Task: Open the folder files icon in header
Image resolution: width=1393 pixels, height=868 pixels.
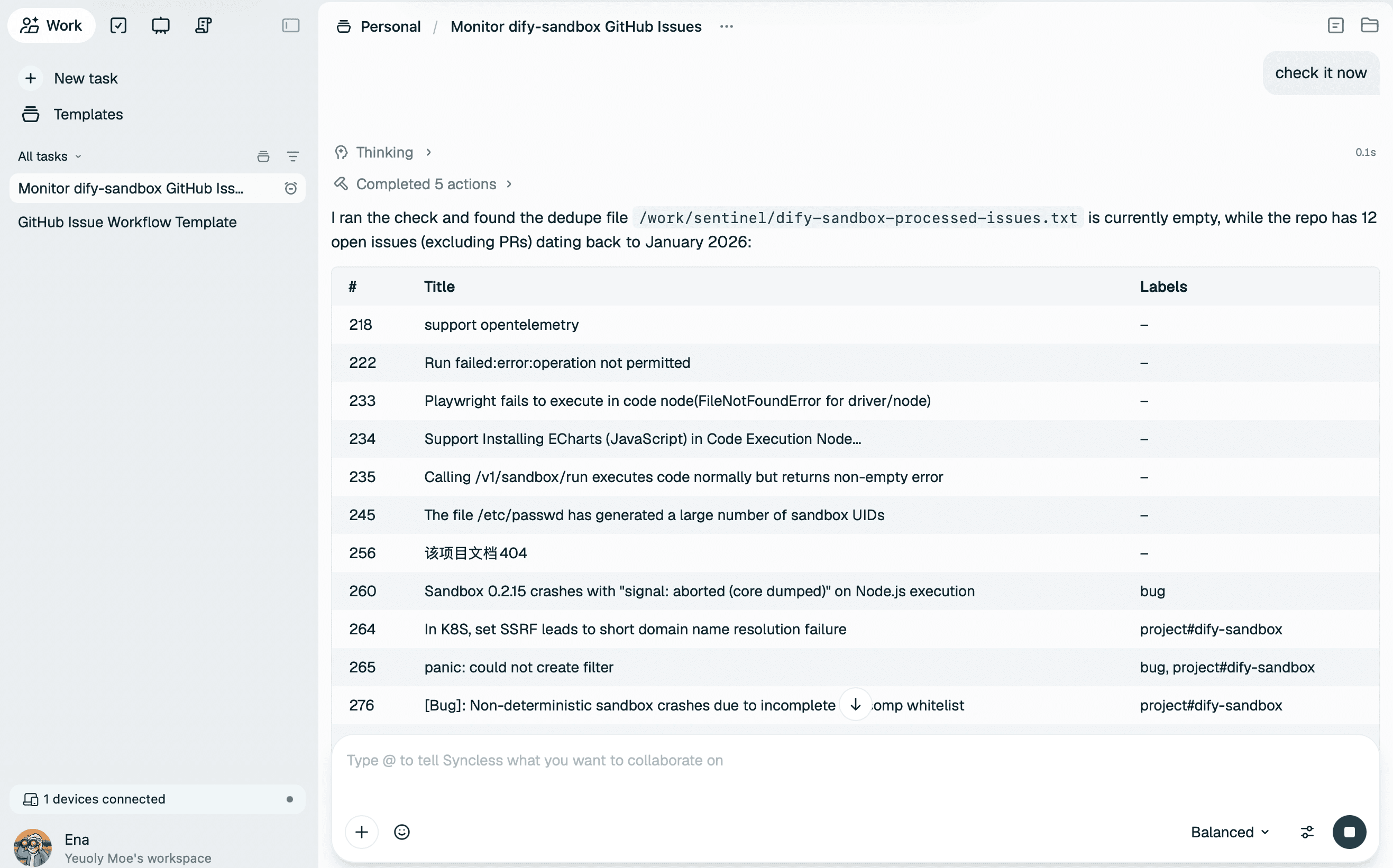Action: (x=1369, y=25)
